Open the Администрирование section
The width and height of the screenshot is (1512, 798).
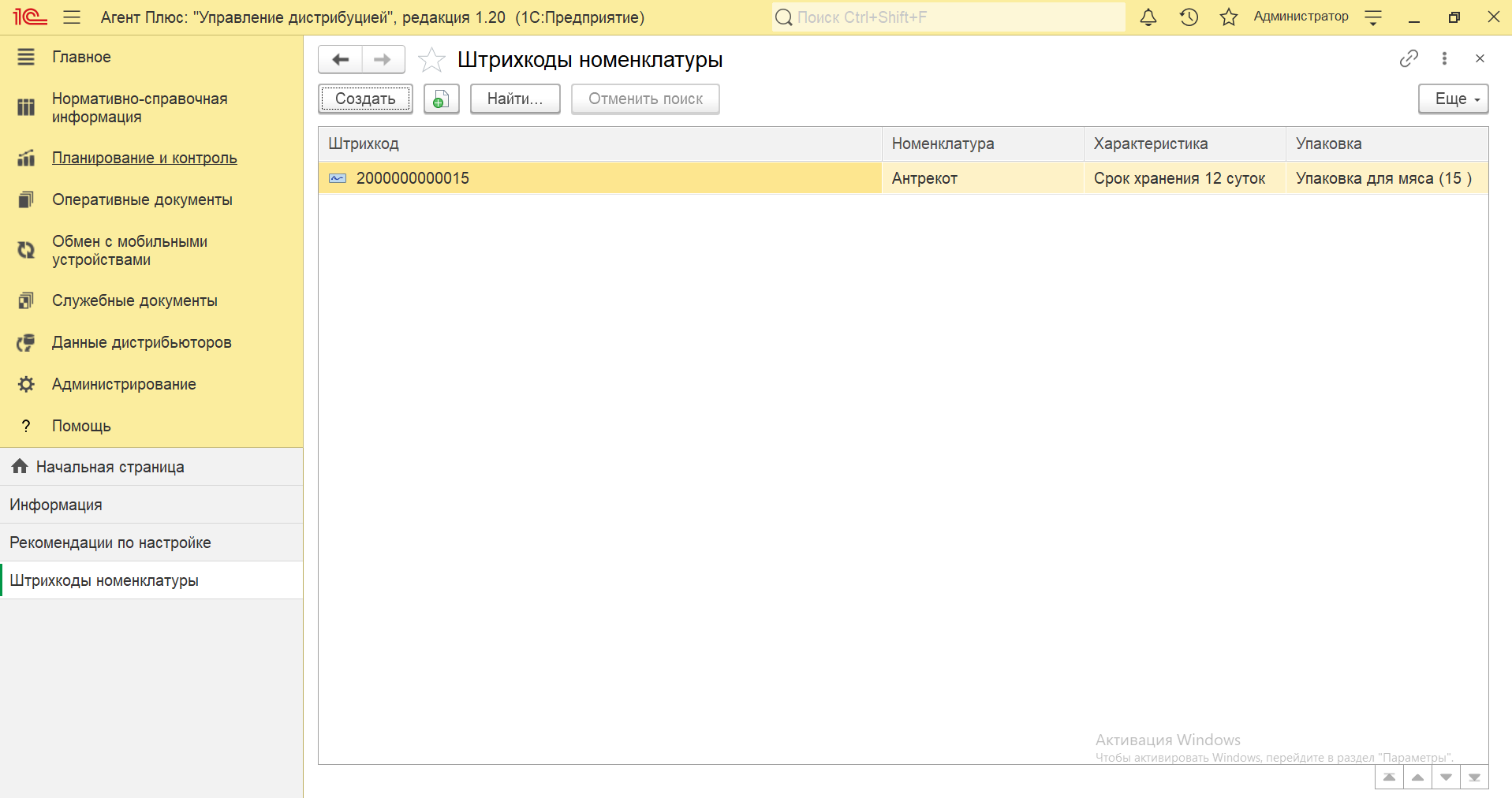[x=124, y=384]
